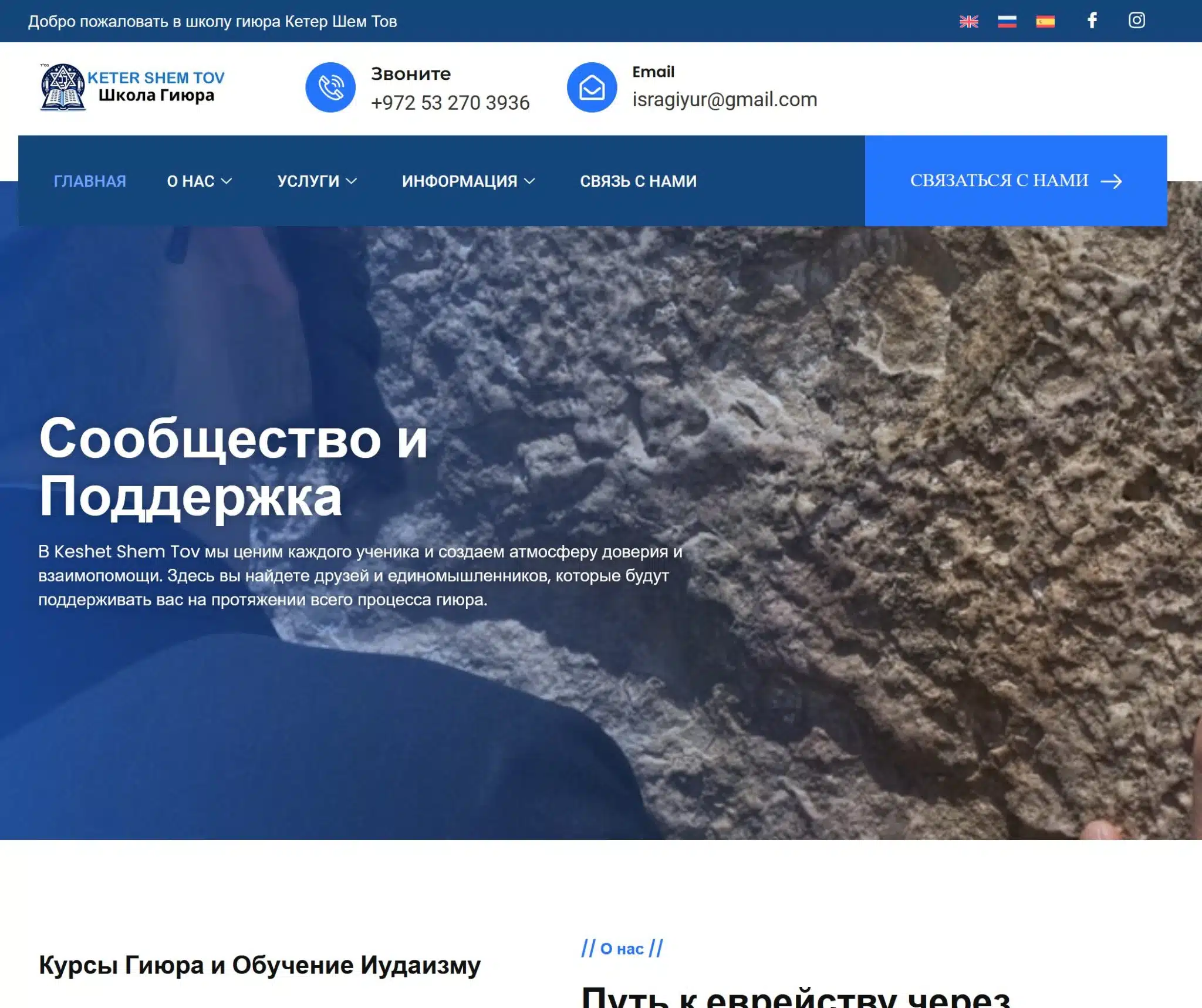Switch language to English via UK flag
The width and height of the screenshot is (1202, 1008).
click(968, 22)
